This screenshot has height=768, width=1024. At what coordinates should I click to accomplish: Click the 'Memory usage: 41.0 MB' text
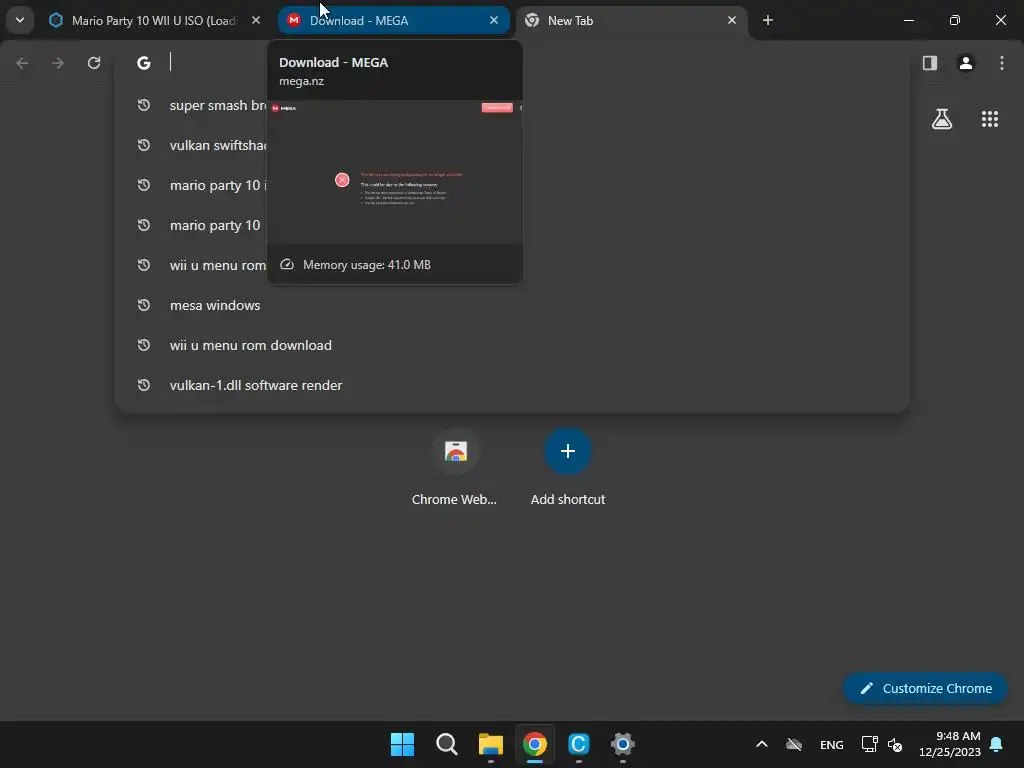(x=366, y=264)
